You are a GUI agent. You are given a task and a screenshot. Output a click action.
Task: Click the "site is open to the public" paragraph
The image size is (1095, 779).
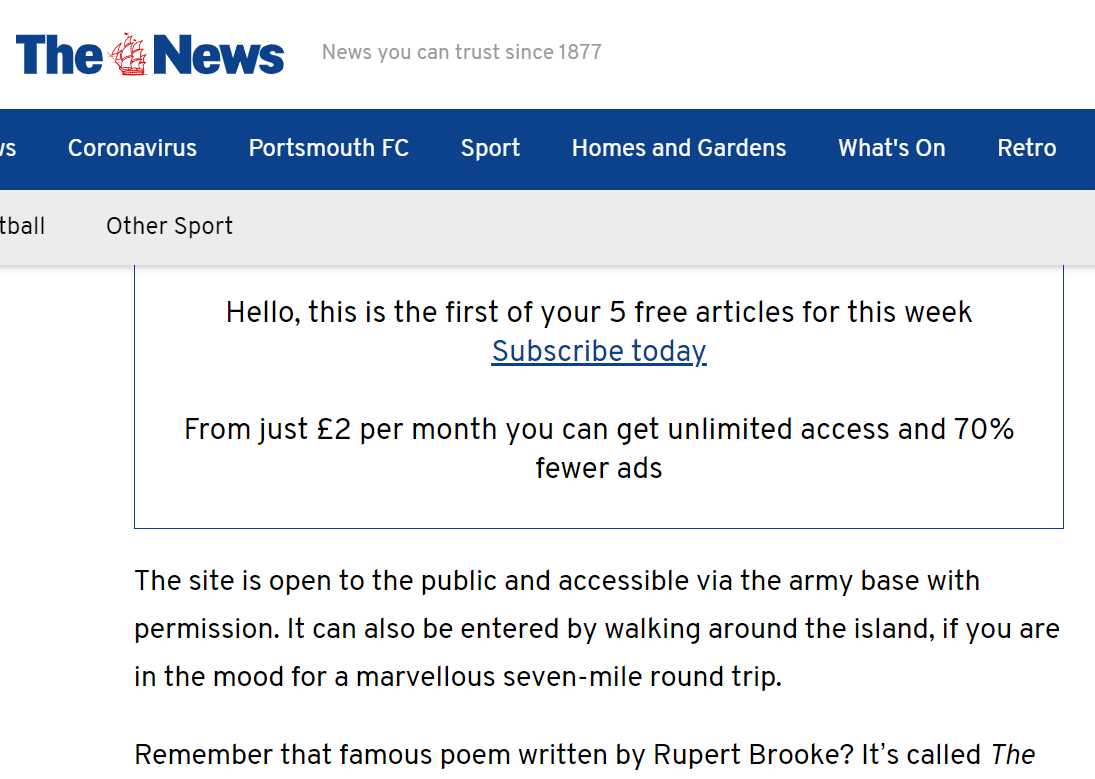tap(557, 580)
